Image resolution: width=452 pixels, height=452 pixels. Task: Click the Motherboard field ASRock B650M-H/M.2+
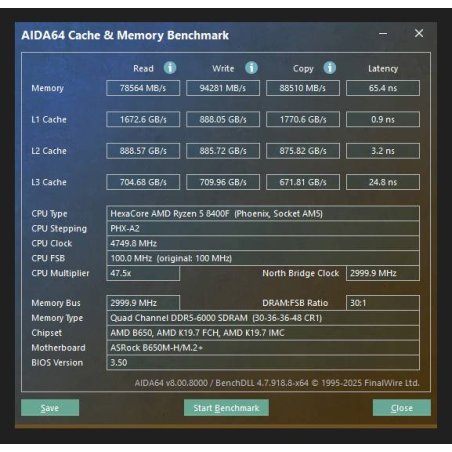[x=263, y=348]
